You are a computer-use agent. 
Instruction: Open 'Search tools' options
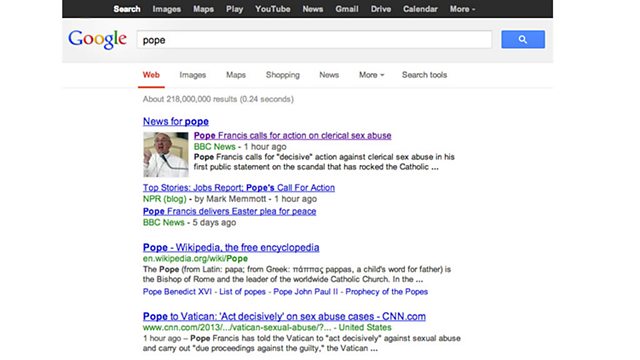pos(424,75)
